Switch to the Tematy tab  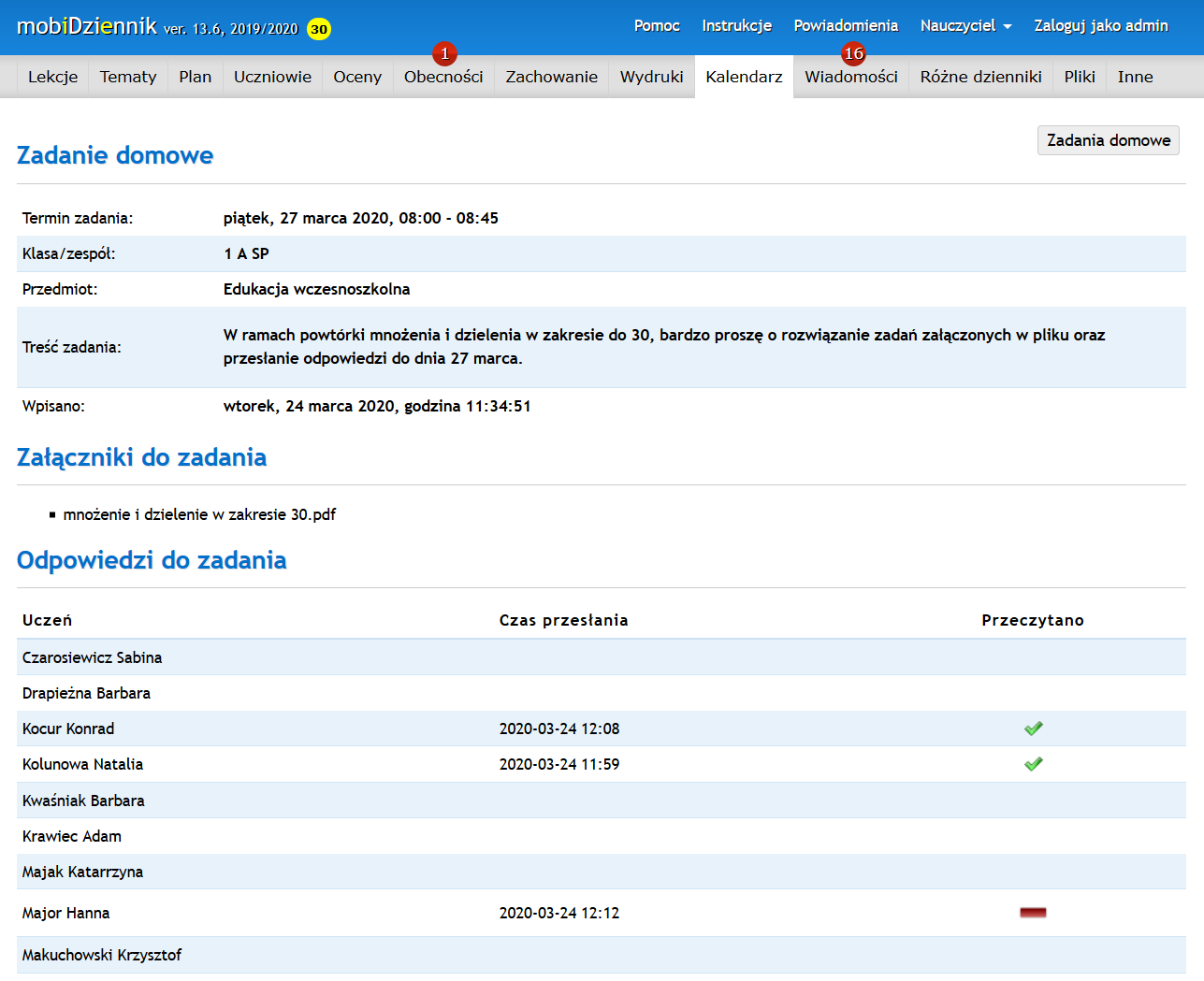pos(128,77)
